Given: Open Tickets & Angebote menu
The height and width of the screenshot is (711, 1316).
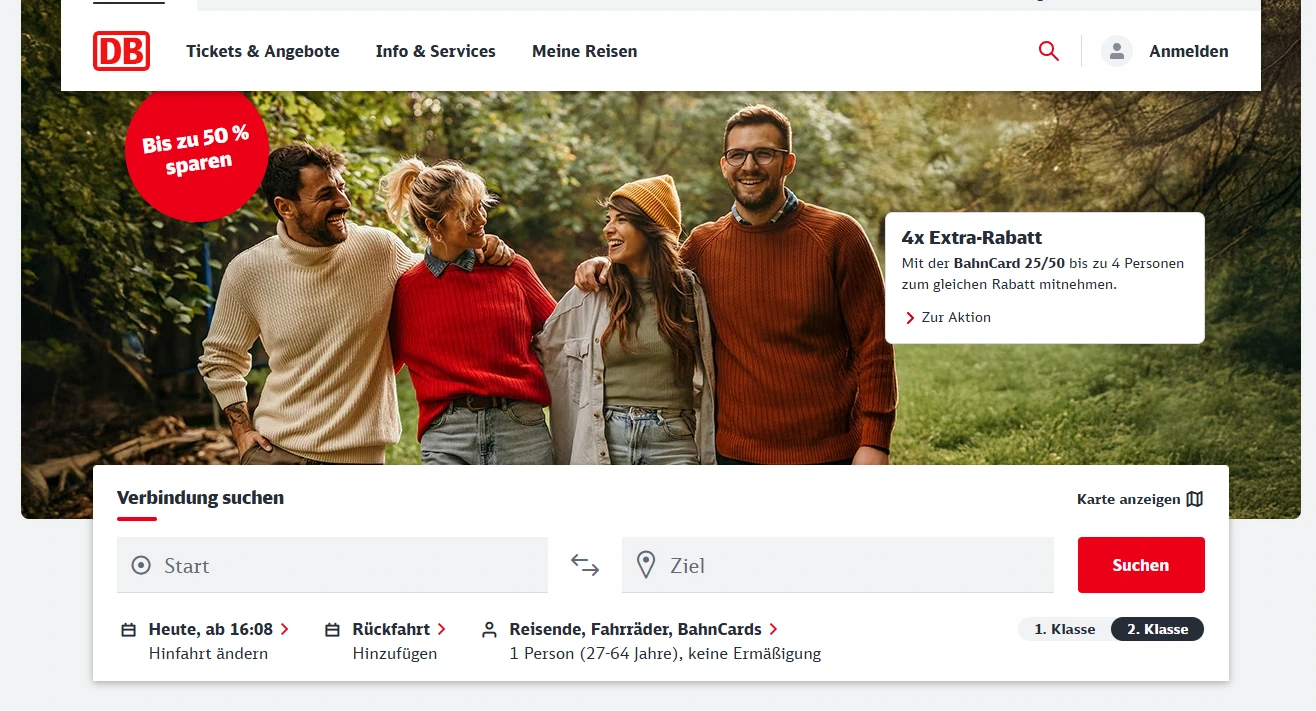Looking at the screenshot, I should click(263, 51).
